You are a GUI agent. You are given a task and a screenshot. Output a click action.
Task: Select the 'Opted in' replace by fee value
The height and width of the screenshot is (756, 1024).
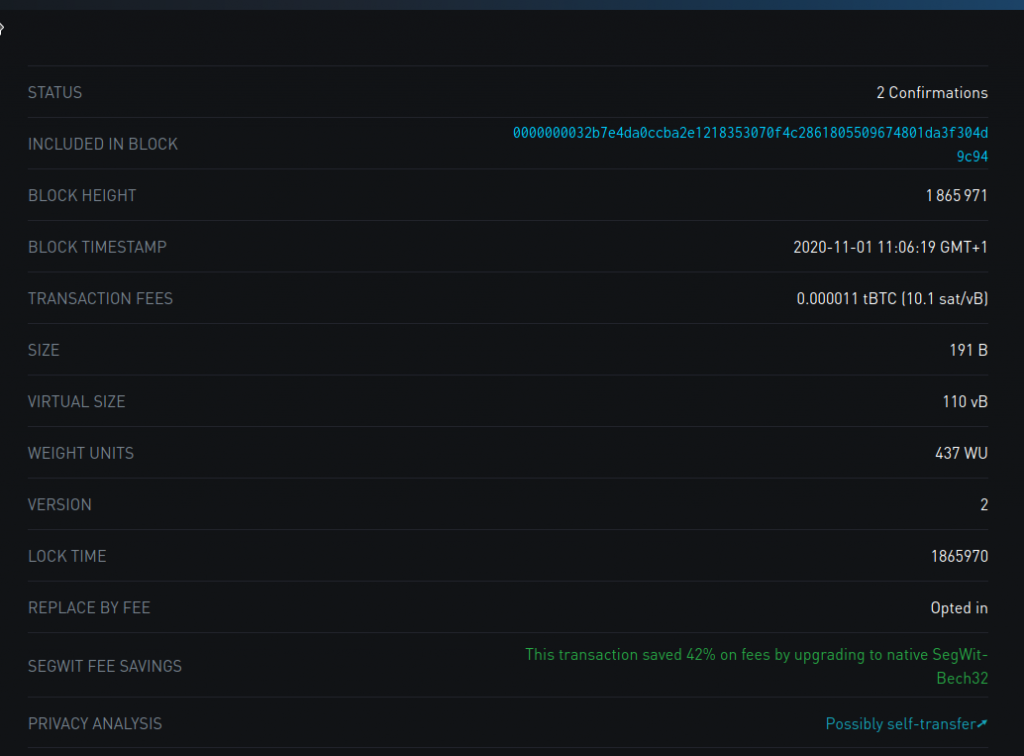(959, 608)
